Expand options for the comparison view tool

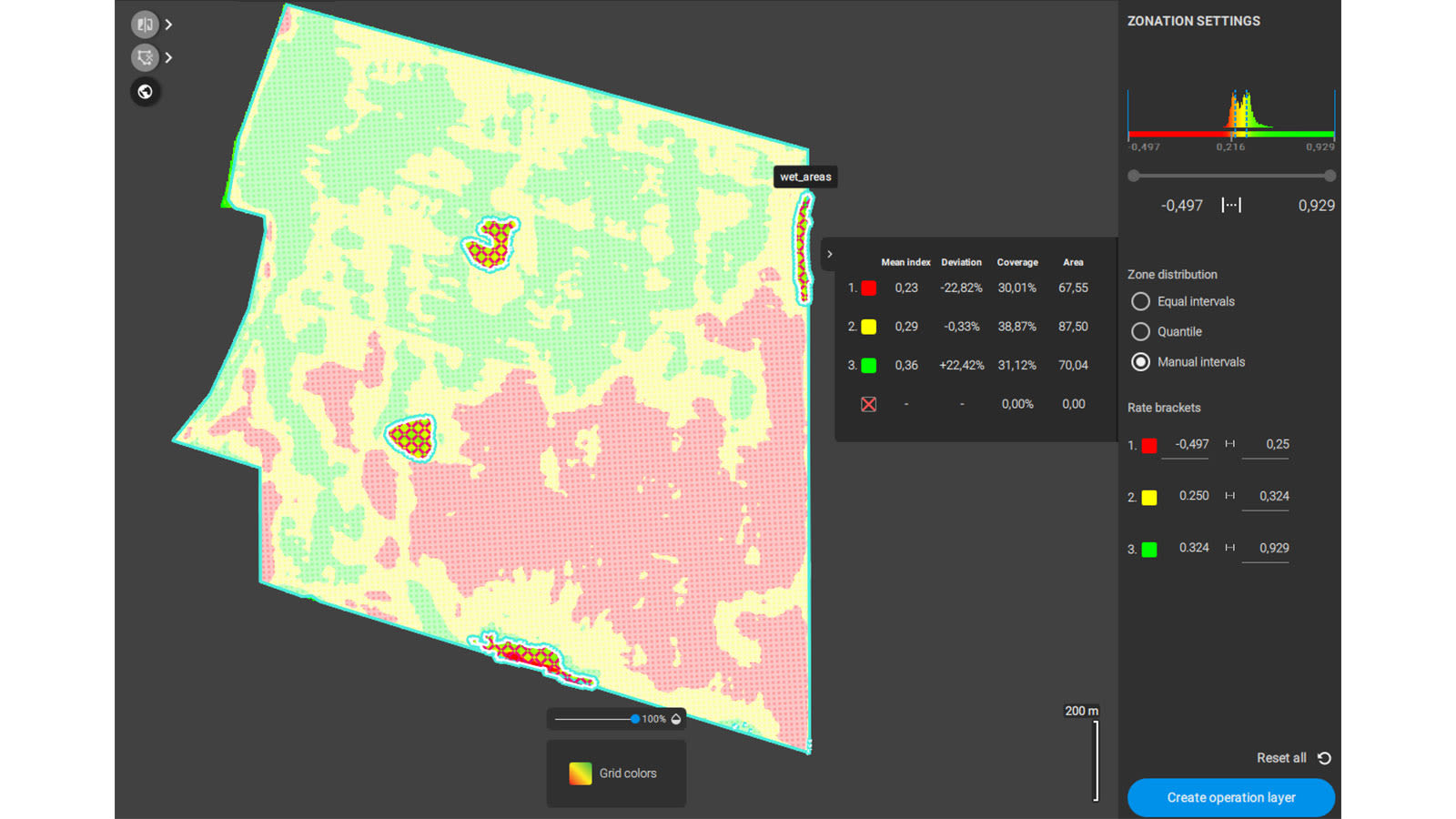coord(168,23)
